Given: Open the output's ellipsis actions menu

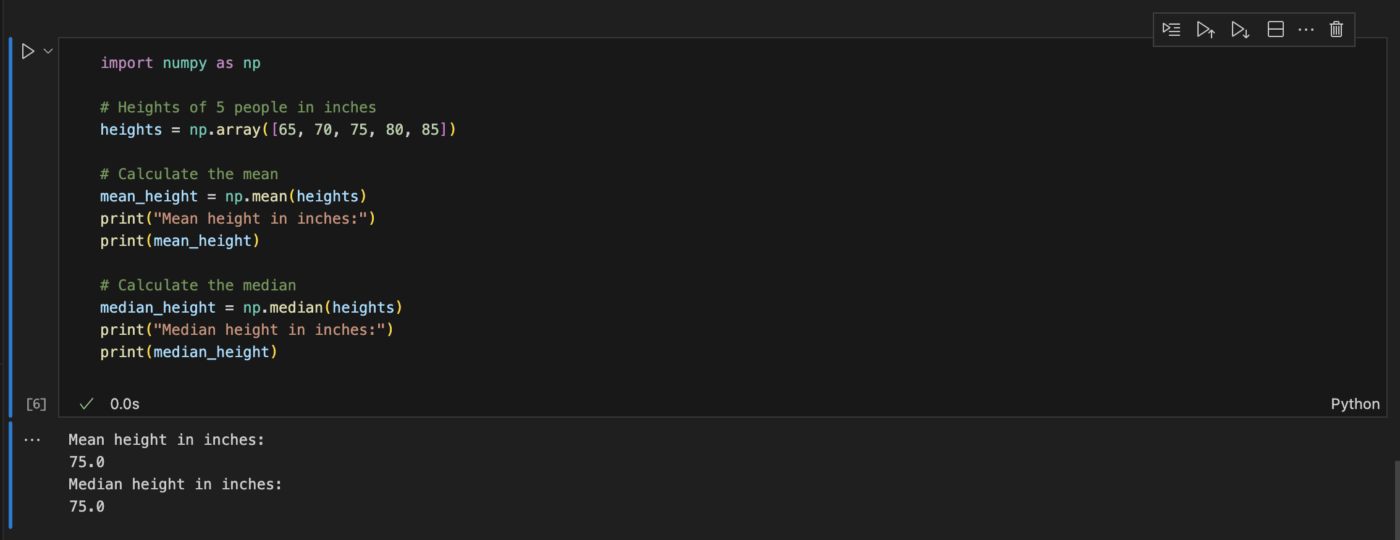Looking at the screenshot, I should pyautogui.click(x=33, y=440).
